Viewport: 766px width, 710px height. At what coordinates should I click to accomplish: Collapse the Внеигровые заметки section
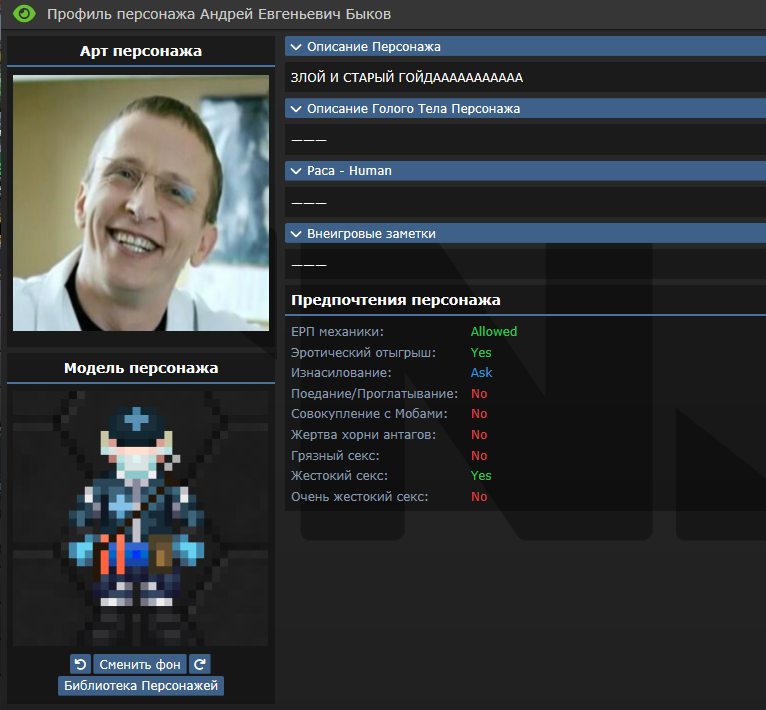[371, 233]
